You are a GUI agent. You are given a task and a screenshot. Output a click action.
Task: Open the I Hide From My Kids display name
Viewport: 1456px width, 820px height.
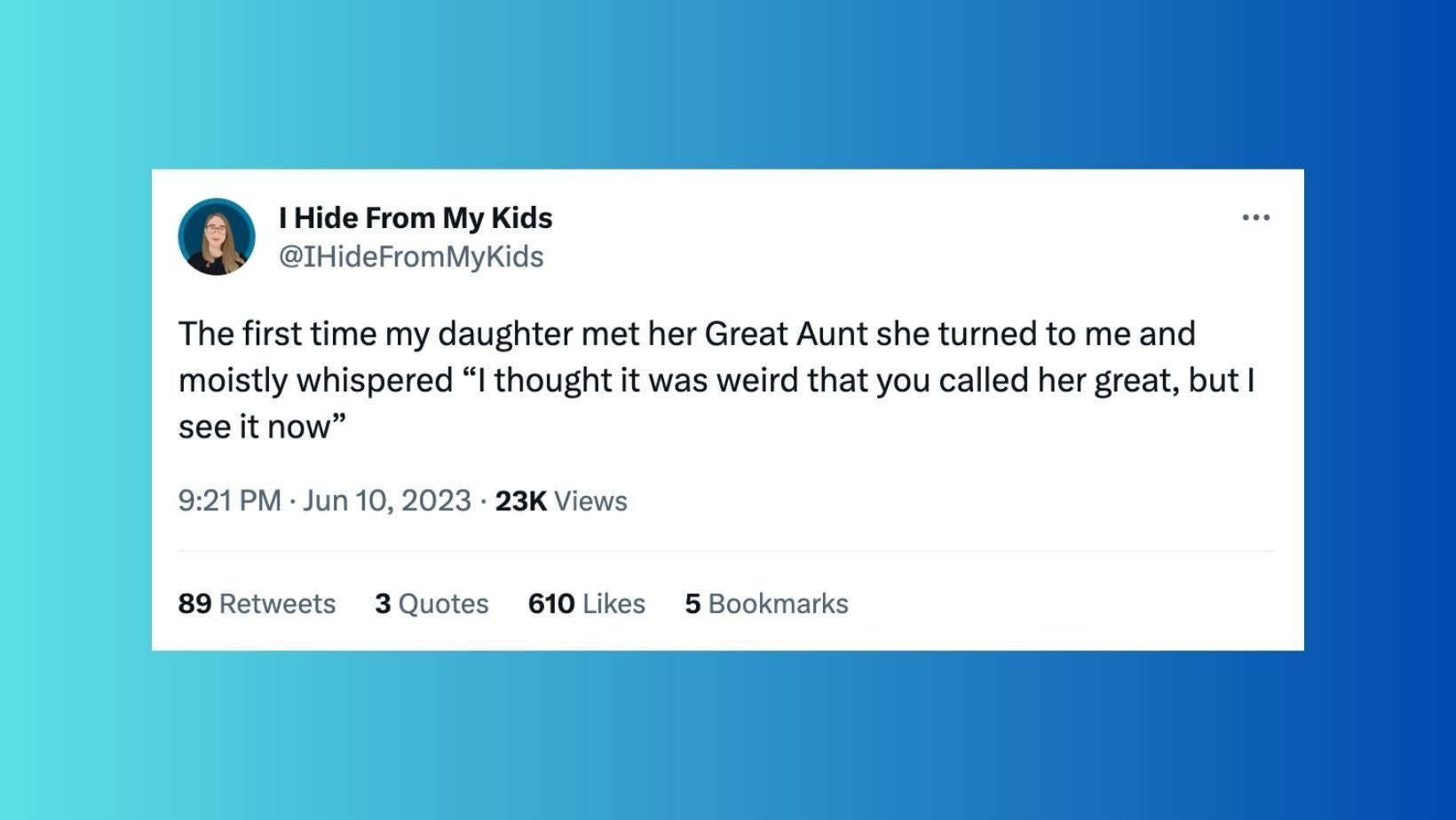415,217
